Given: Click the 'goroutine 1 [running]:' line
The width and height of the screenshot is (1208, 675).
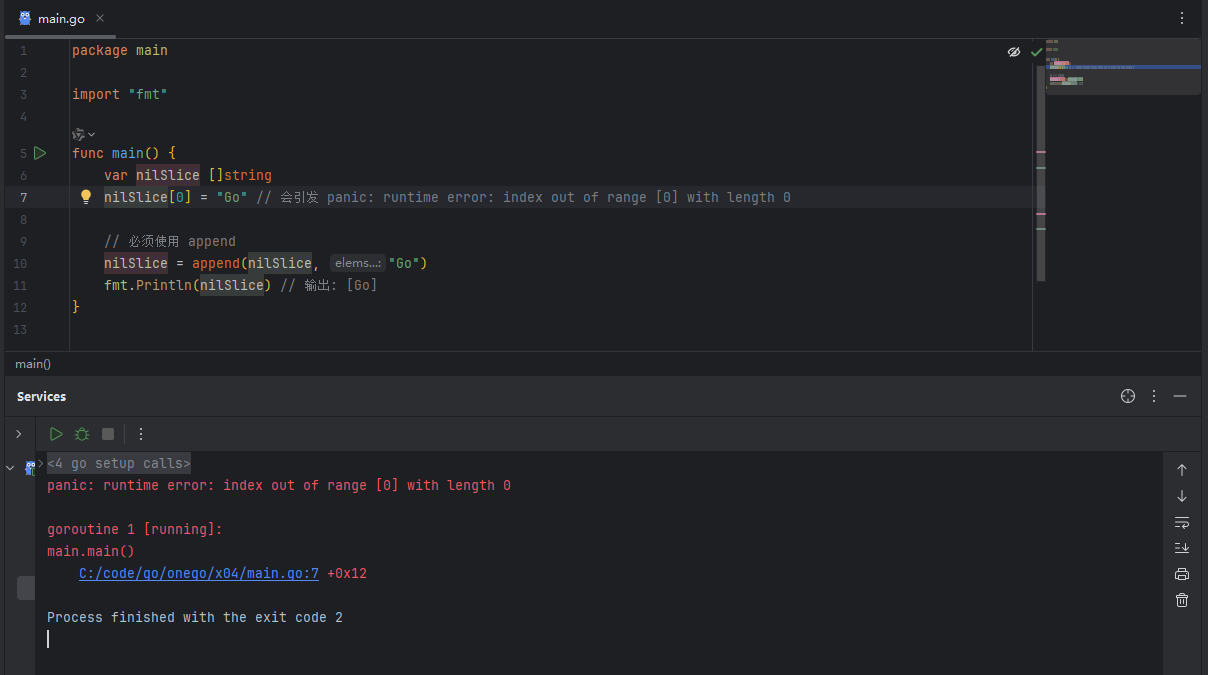Looking at the screenshot, I should (135, 529).
